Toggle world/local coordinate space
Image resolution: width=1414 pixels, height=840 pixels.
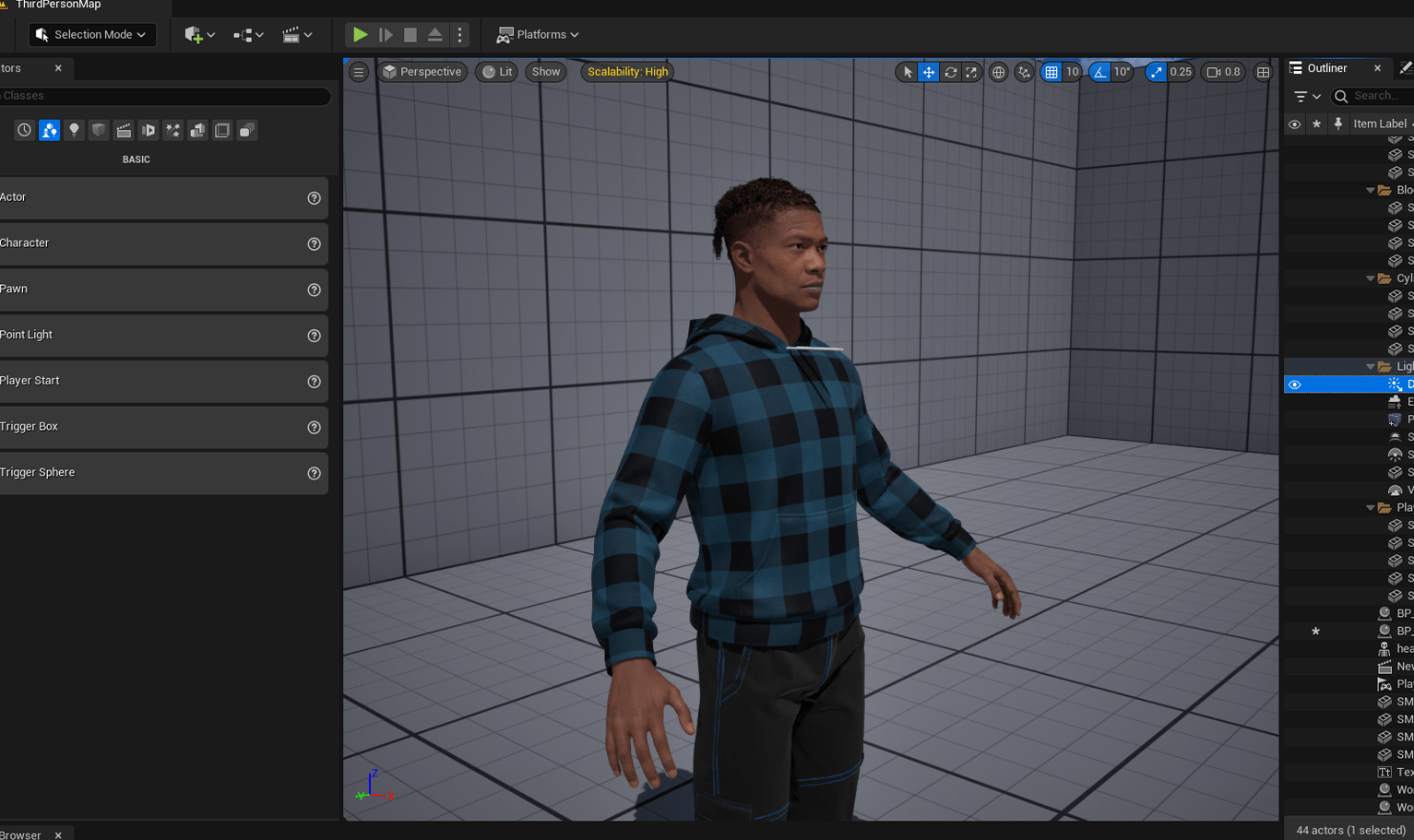coord(998,72)
